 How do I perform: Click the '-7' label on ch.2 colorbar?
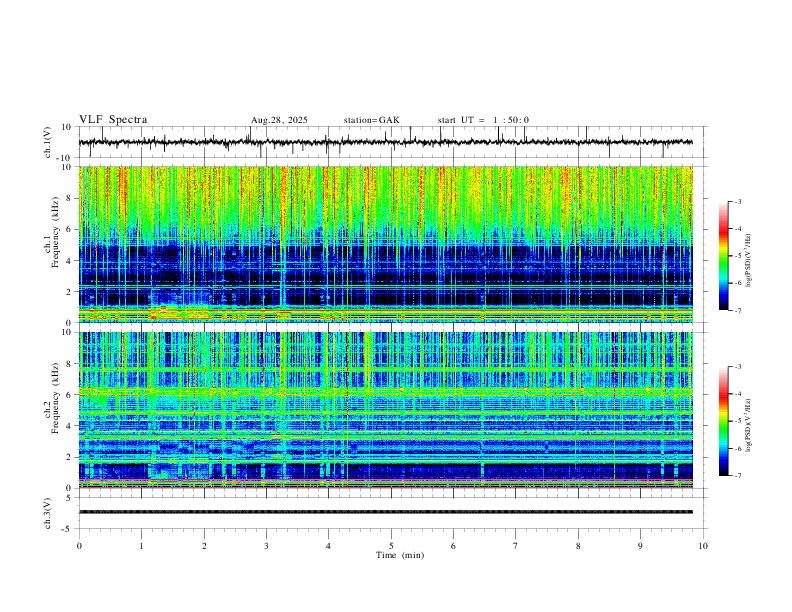click(x=737, y=476)
